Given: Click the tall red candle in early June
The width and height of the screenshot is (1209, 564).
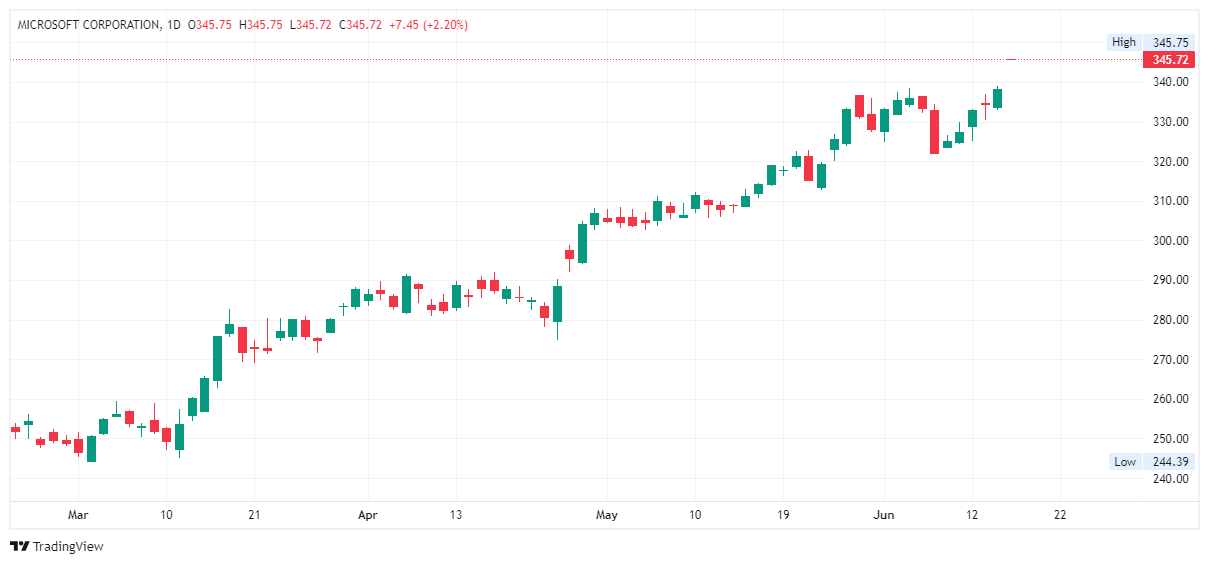Looking at the screenshot, I should (x=934, y=130).
